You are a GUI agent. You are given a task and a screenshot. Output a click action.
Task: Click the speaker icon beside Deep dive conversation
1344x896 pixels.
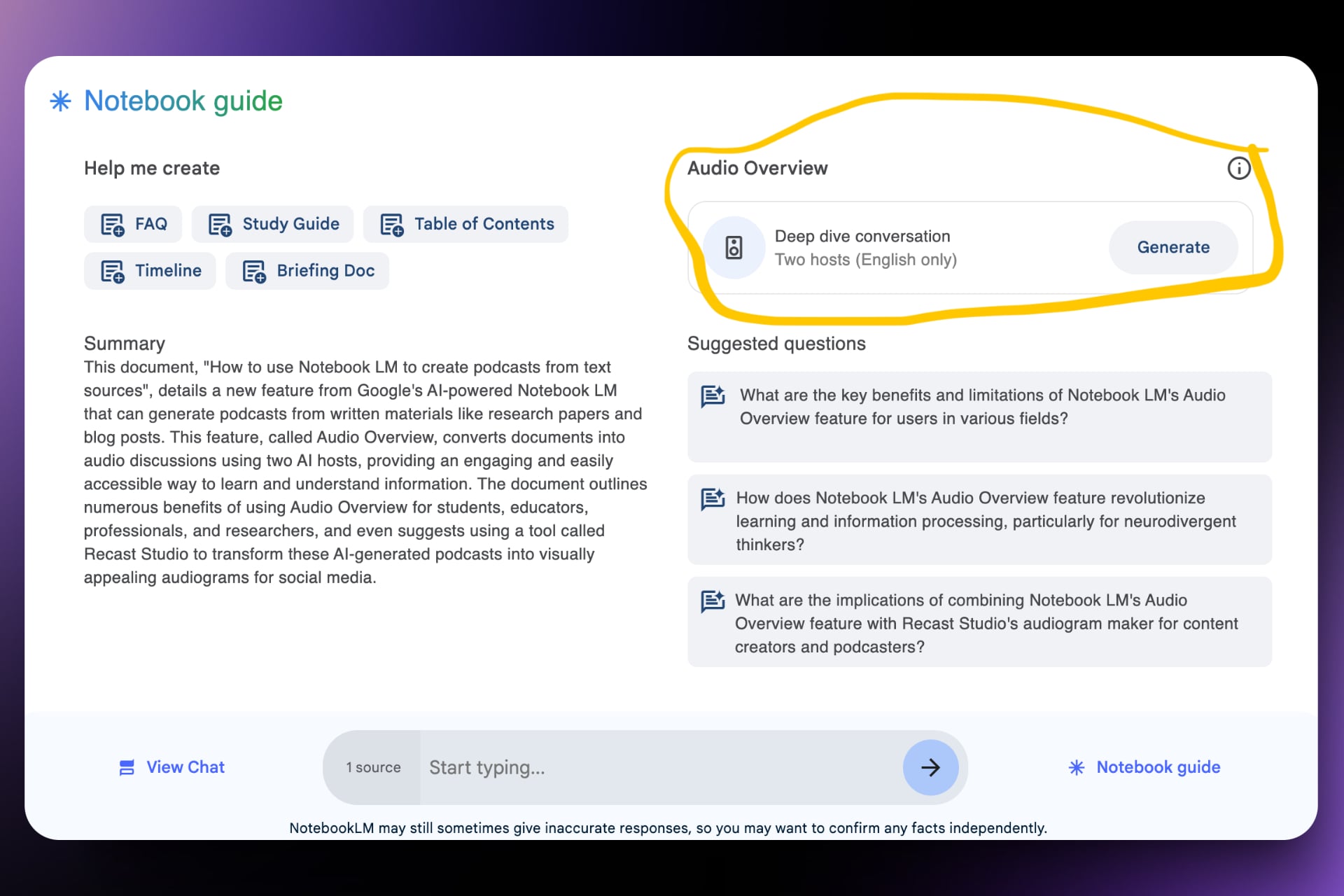pos(734,248)
